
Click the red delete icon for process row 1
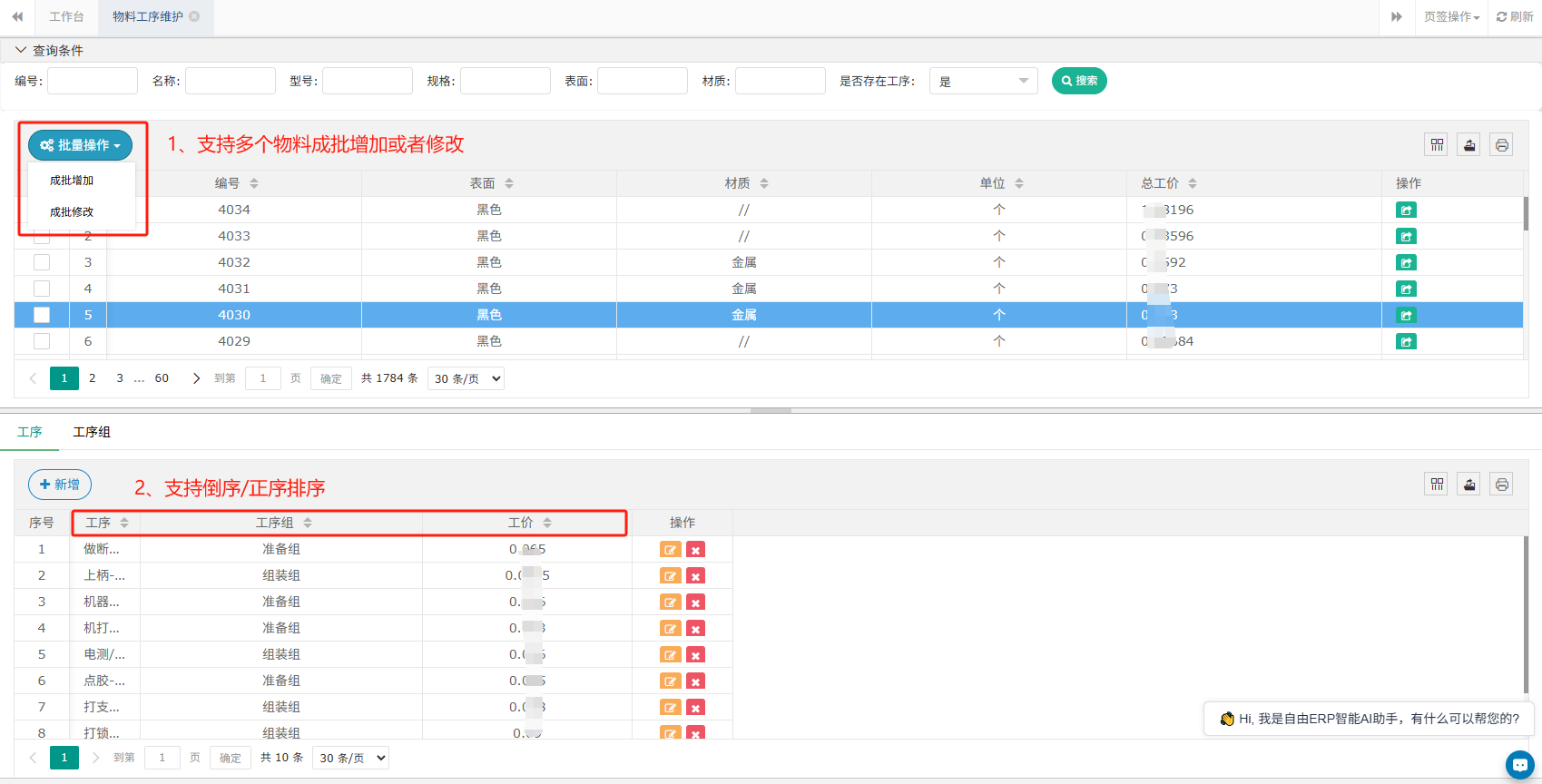pyautogui.click(x=695, y=550)
